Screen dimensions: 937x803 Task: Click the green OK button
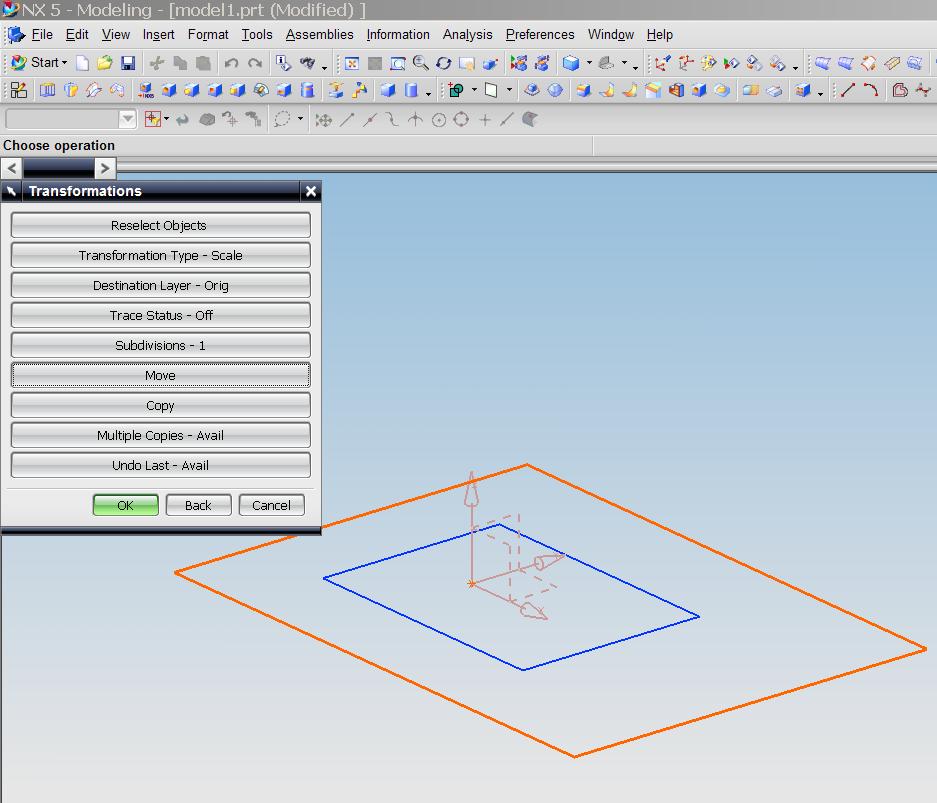pyautogui.click(x=125, y=505)
